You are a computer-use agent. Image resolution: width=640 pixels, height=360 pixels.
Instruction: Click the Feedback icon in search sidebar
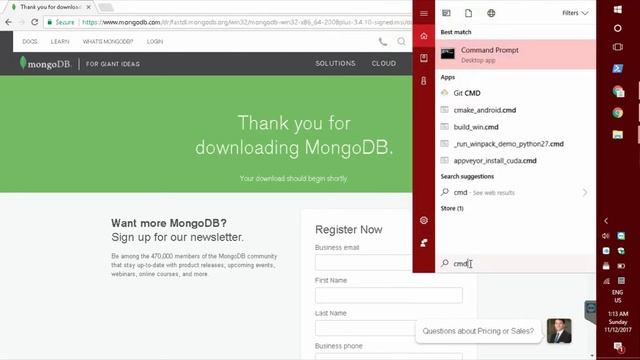(x=424, y=243)
